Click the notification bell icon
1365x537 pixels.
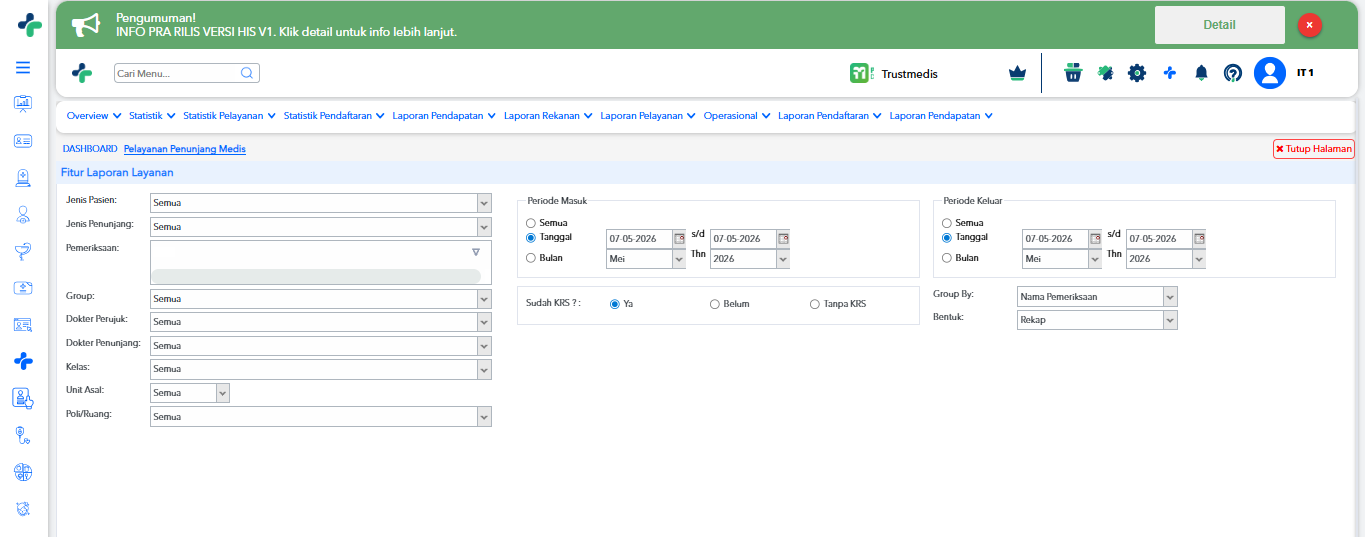pos(1202,73)
